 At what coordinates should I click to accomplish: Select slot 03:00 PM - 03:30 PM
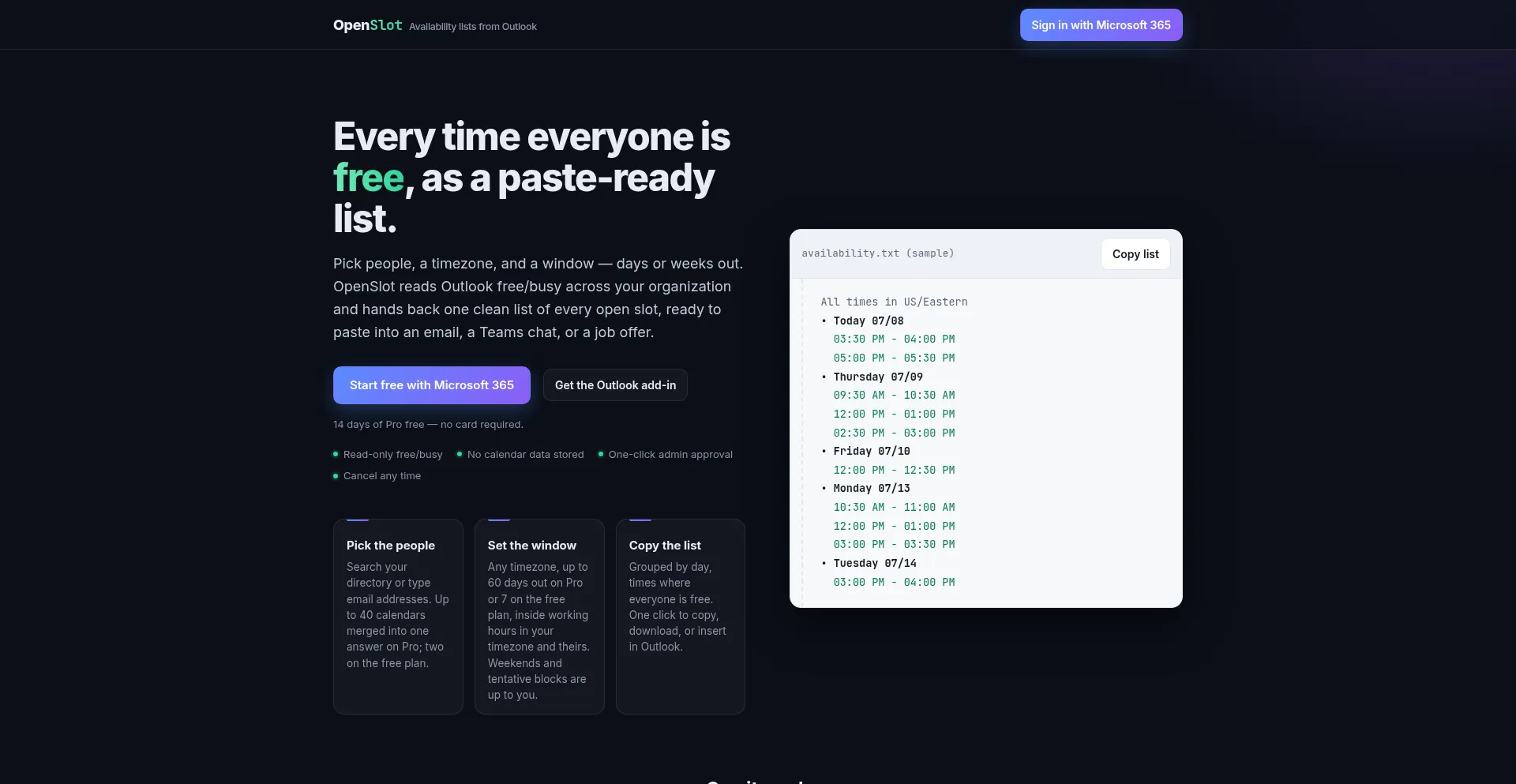(894, 545)
